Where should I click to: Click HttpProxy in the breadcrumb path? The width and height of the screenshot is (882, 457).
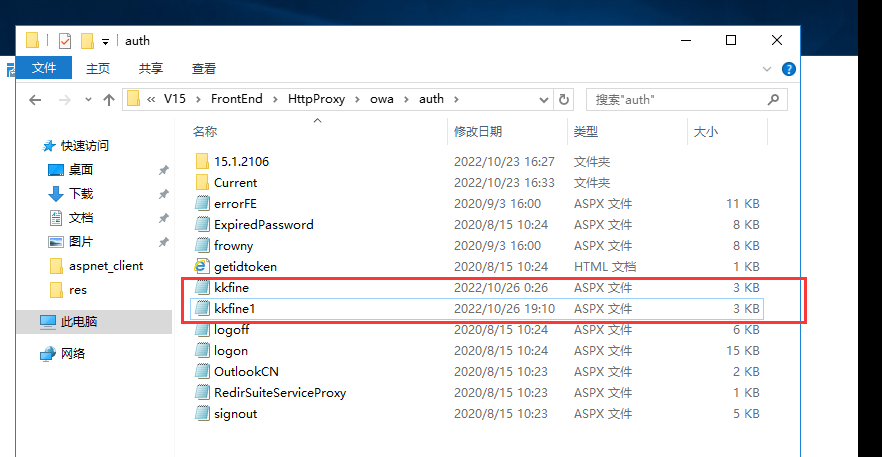click(315, 100)
